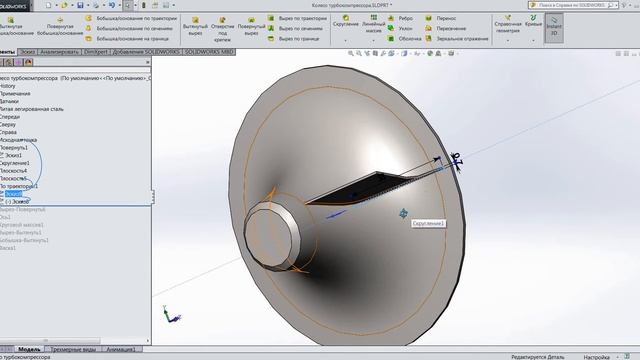Click the Отверстие под крепеж tool
This screenshot has height=360, width=640.
222,29
